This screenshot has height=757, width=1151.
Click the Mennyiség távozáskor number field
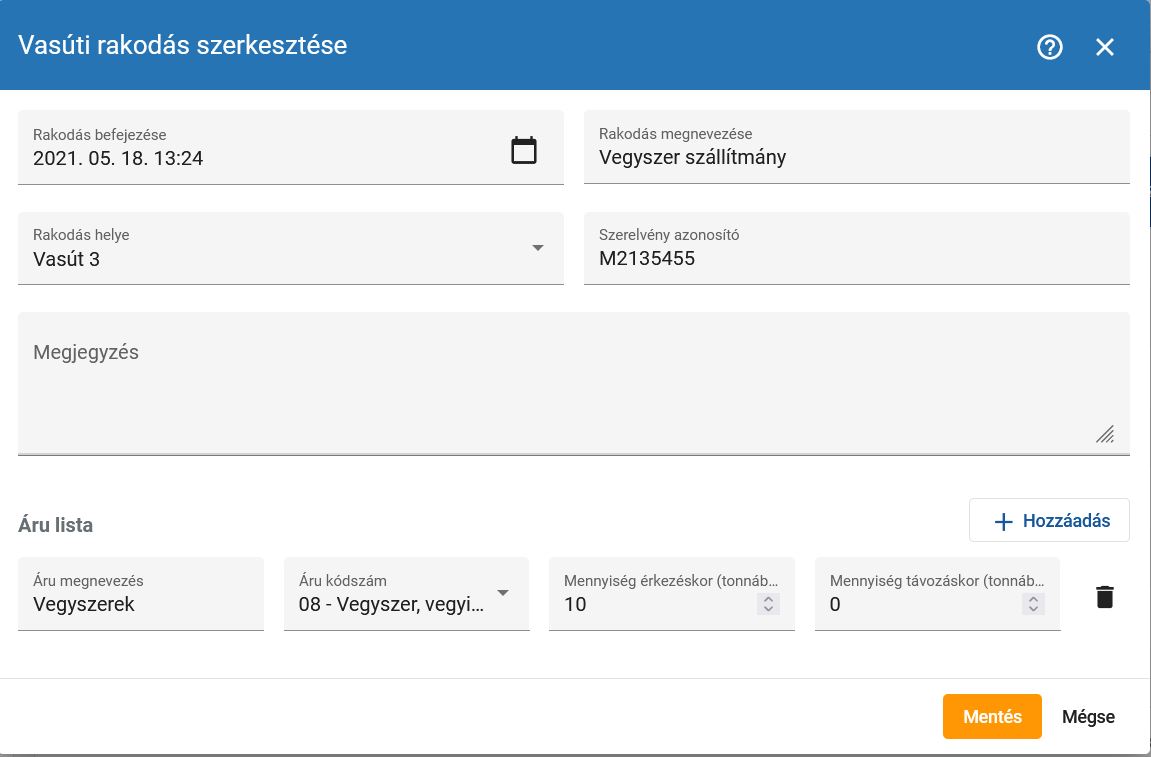[920, 604]
